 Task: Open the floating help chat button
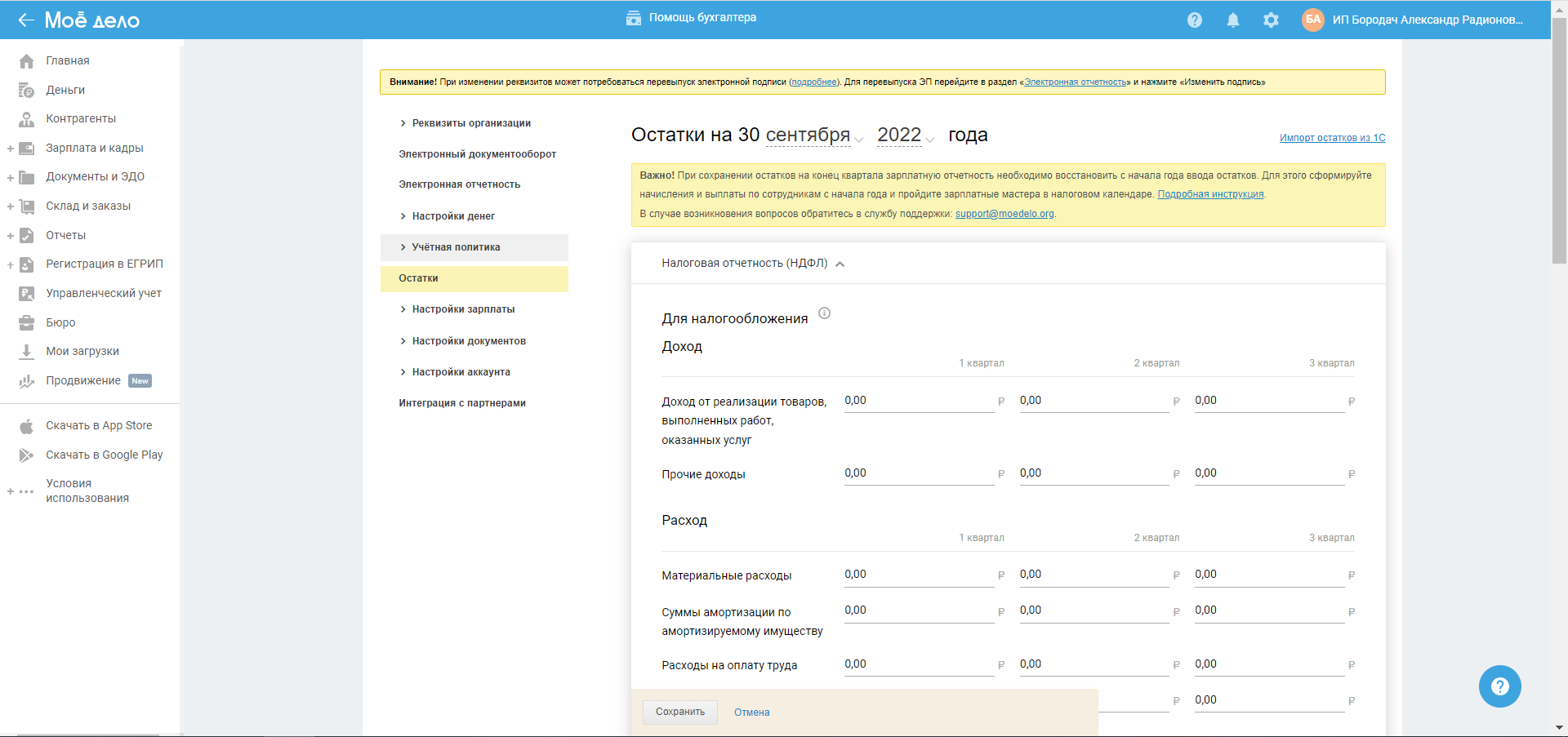(x=1499, y=686)
